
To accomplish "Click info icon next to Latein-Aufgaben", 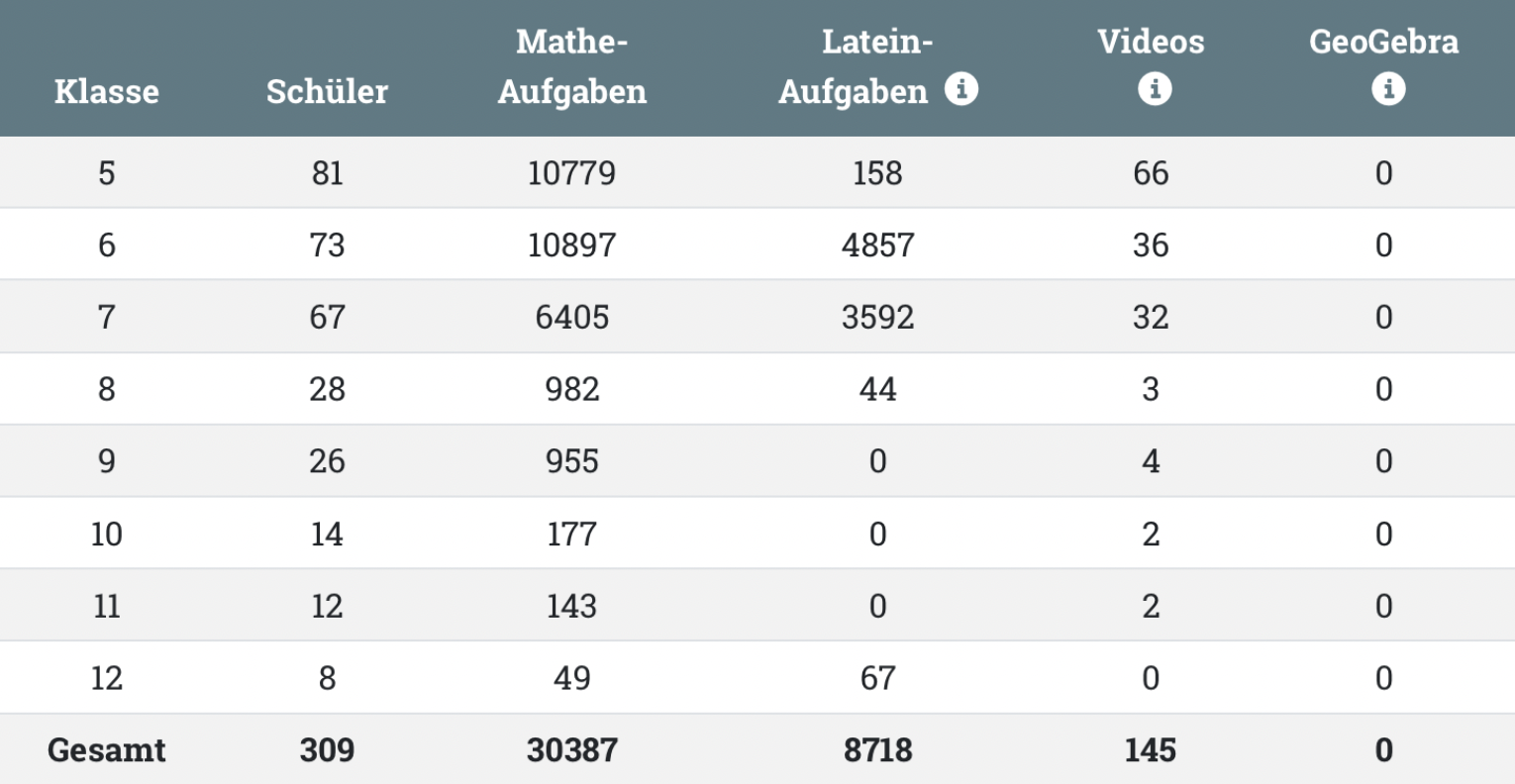I will click(x=960, y=89).
